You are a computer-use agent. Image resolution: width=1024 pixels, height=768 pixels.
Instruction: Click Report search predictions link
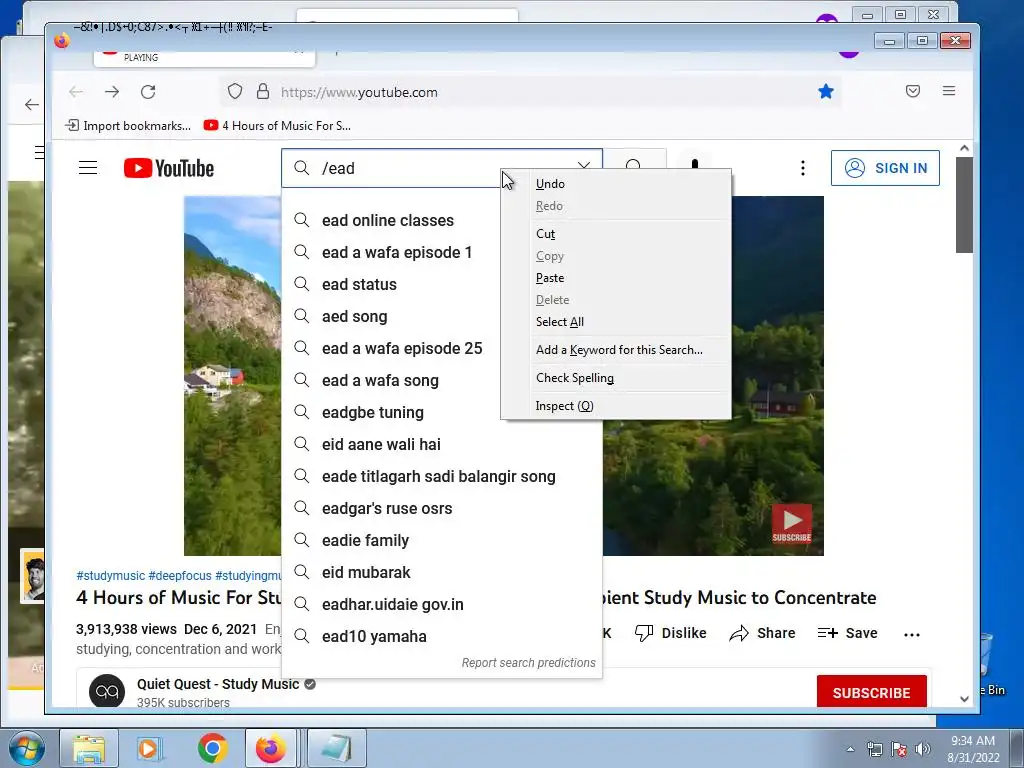[528, 663]
